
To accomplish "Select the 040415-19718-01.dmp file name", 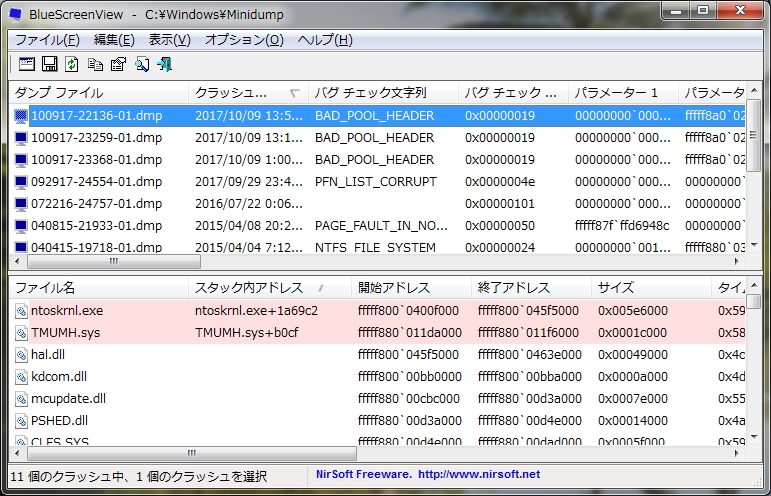I will [96, 247].
